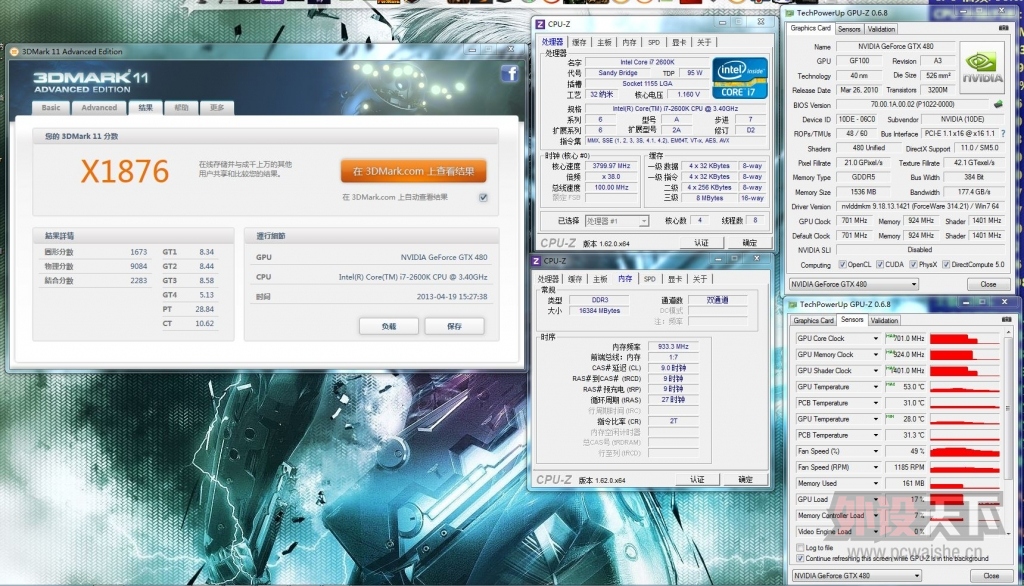
Task: Click the BIOS save chip icon
Action: 998,105
